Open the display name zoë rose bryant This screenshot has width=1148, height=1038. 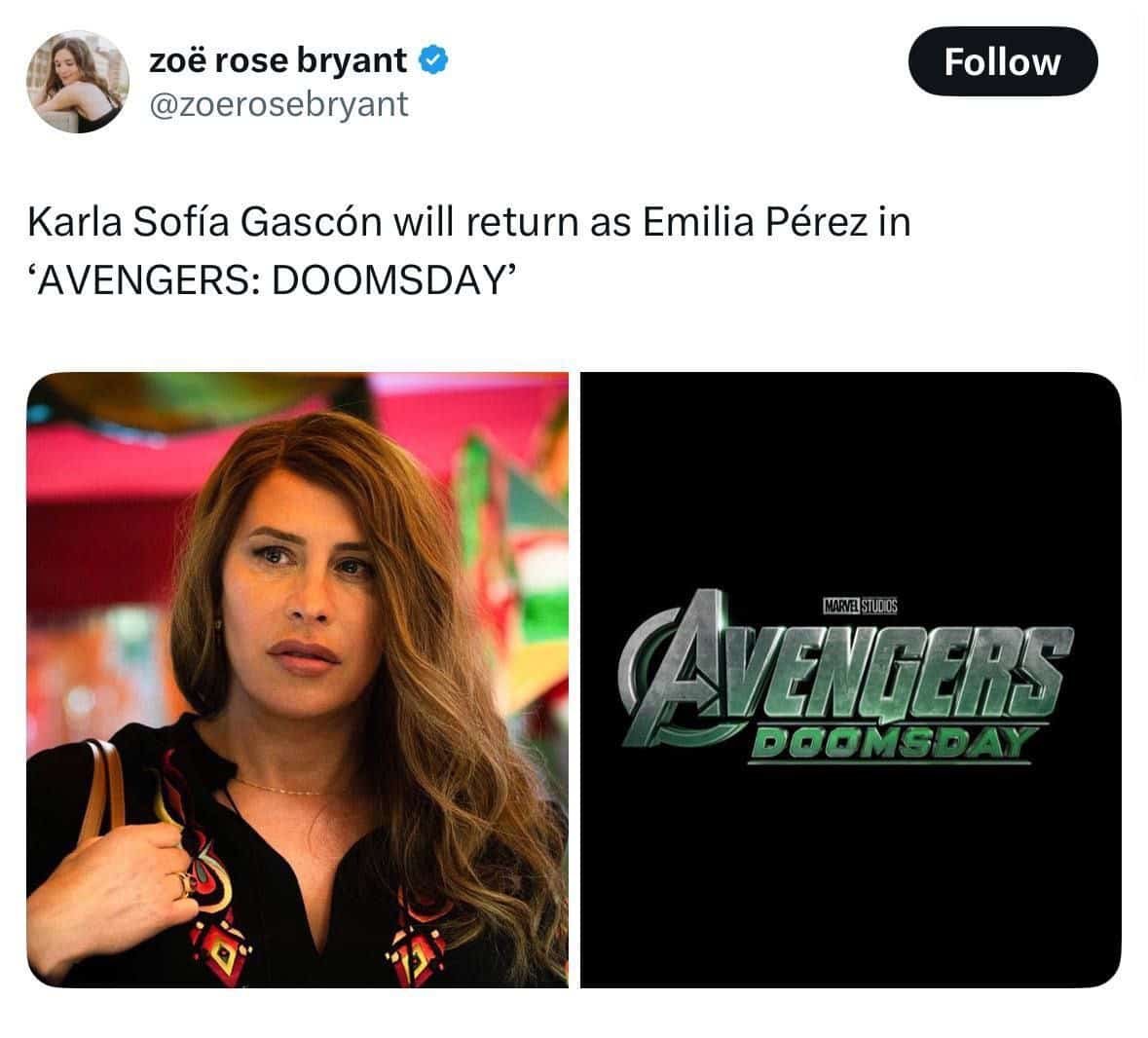pos(278,60)
